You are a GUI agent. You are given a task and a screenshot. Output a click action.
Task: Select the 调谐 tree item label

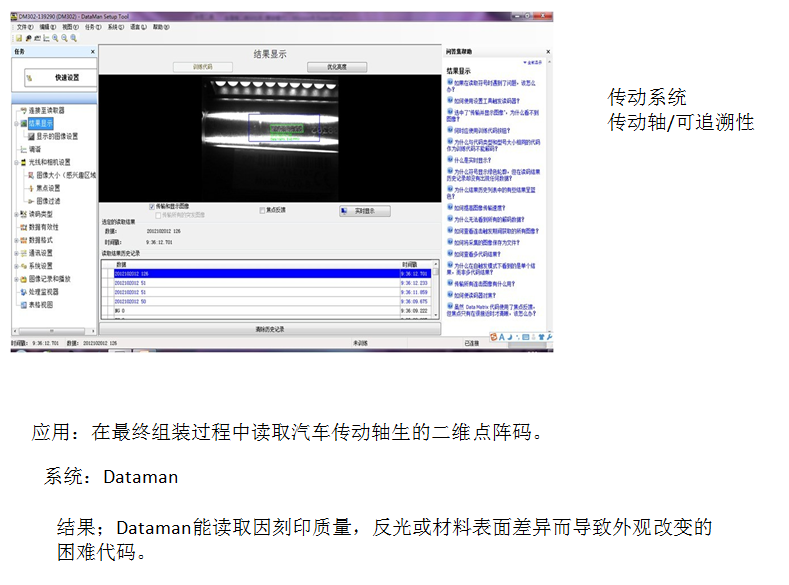click(35, 149)
